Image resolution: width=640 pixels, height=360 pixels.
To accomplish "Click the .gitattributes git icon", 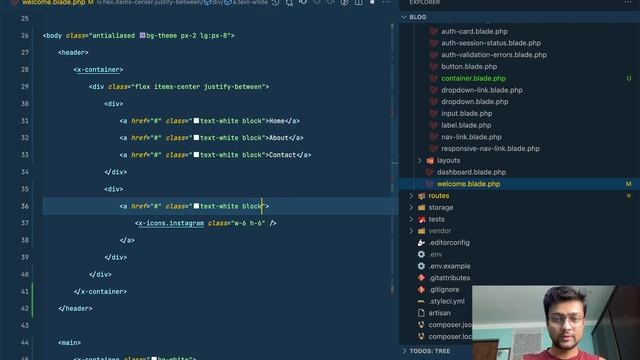I will (x=422, y=278).
